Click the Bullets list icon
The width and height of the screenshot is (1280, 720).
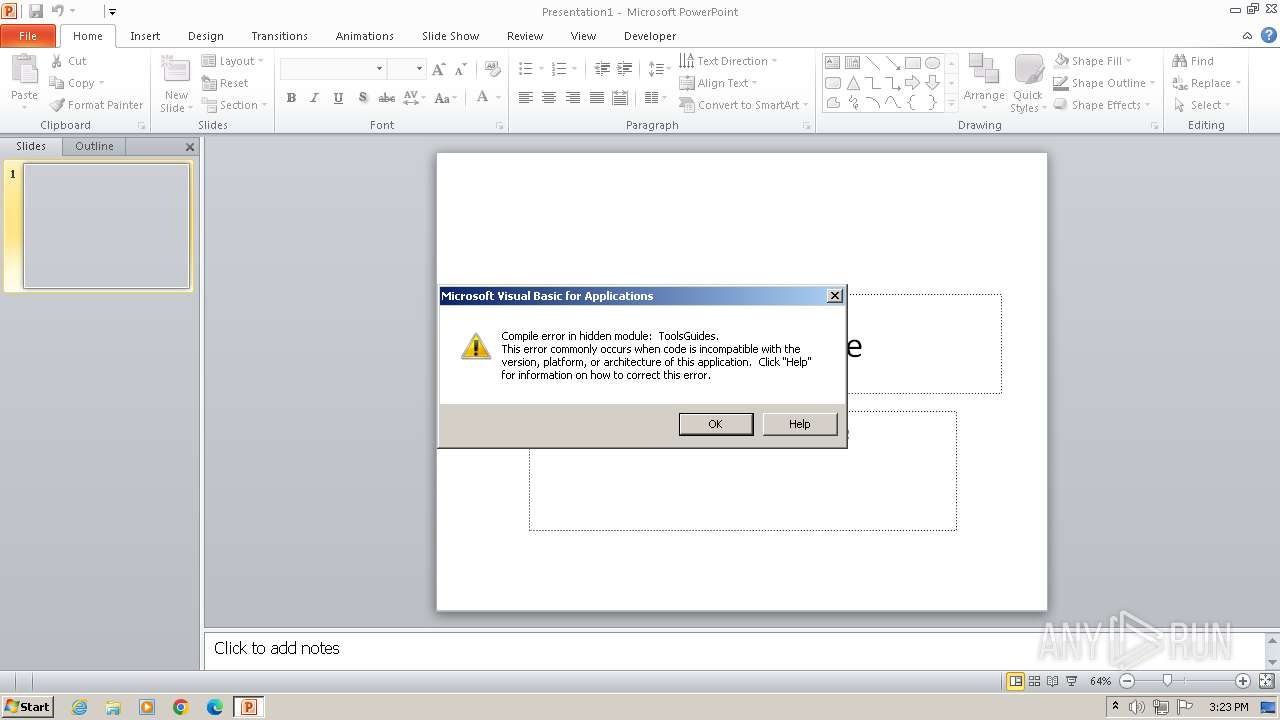526,69
